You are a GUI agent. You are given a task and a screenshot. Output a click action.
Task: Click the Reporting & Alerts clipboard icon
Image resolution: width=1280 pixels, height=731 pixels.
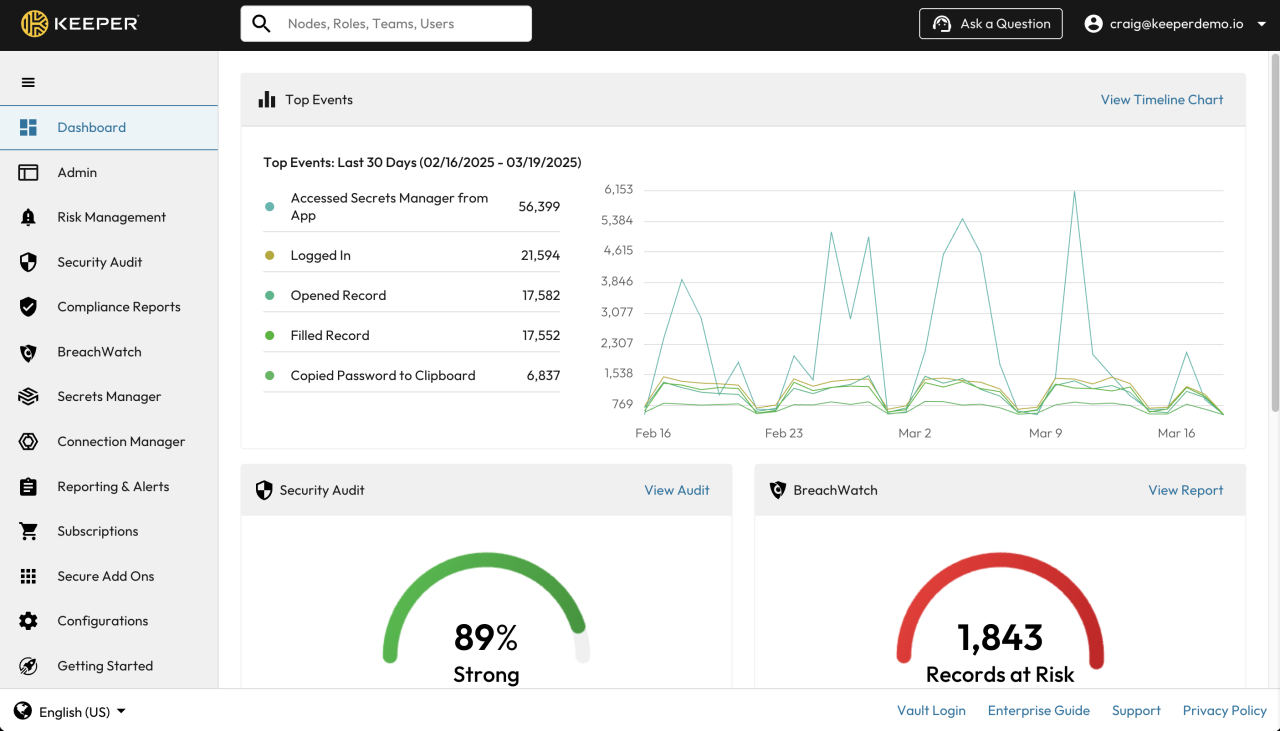click(x=28, y=487)
